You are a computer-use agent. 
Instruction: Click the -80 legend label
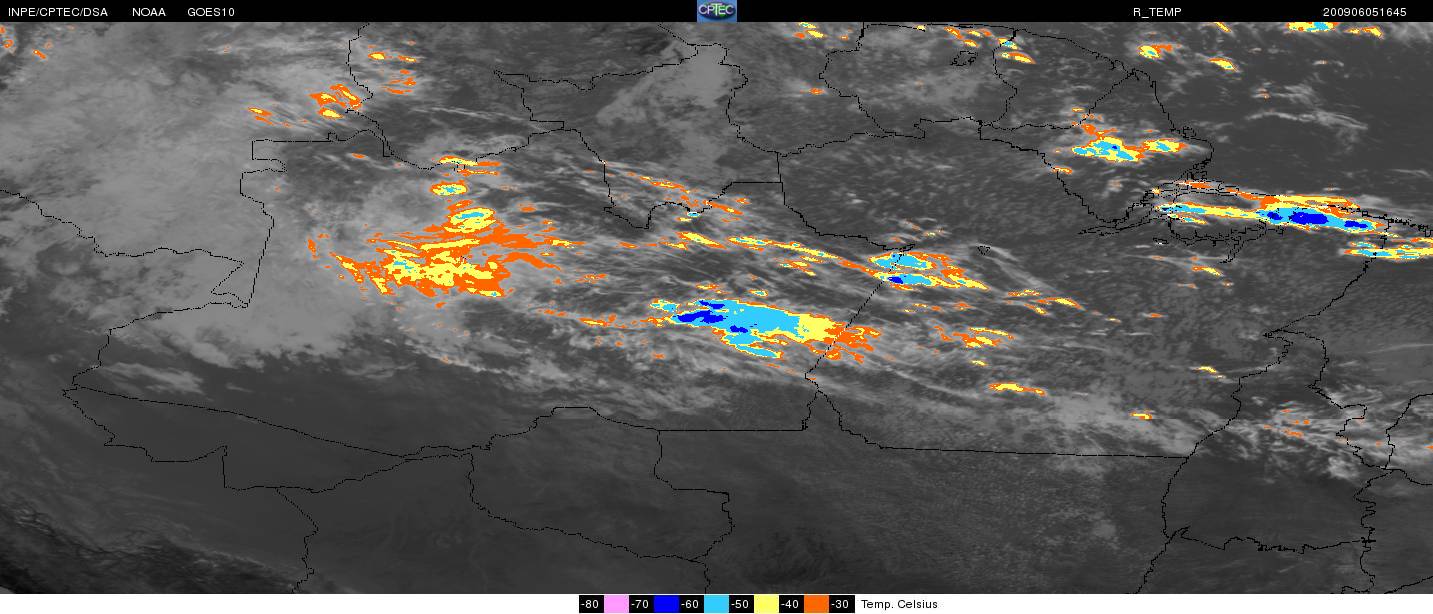591,604
